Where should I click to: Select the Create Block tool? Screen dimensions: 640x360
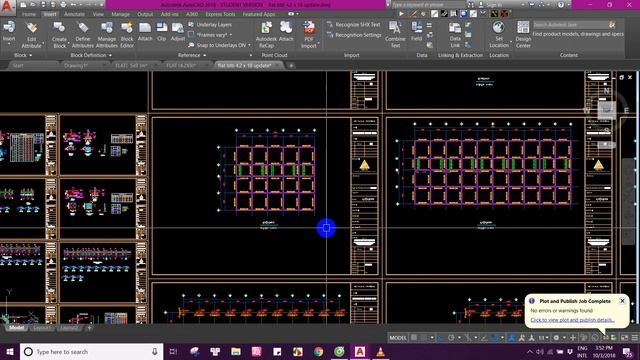pyautogui.click(x=59, y=35)
